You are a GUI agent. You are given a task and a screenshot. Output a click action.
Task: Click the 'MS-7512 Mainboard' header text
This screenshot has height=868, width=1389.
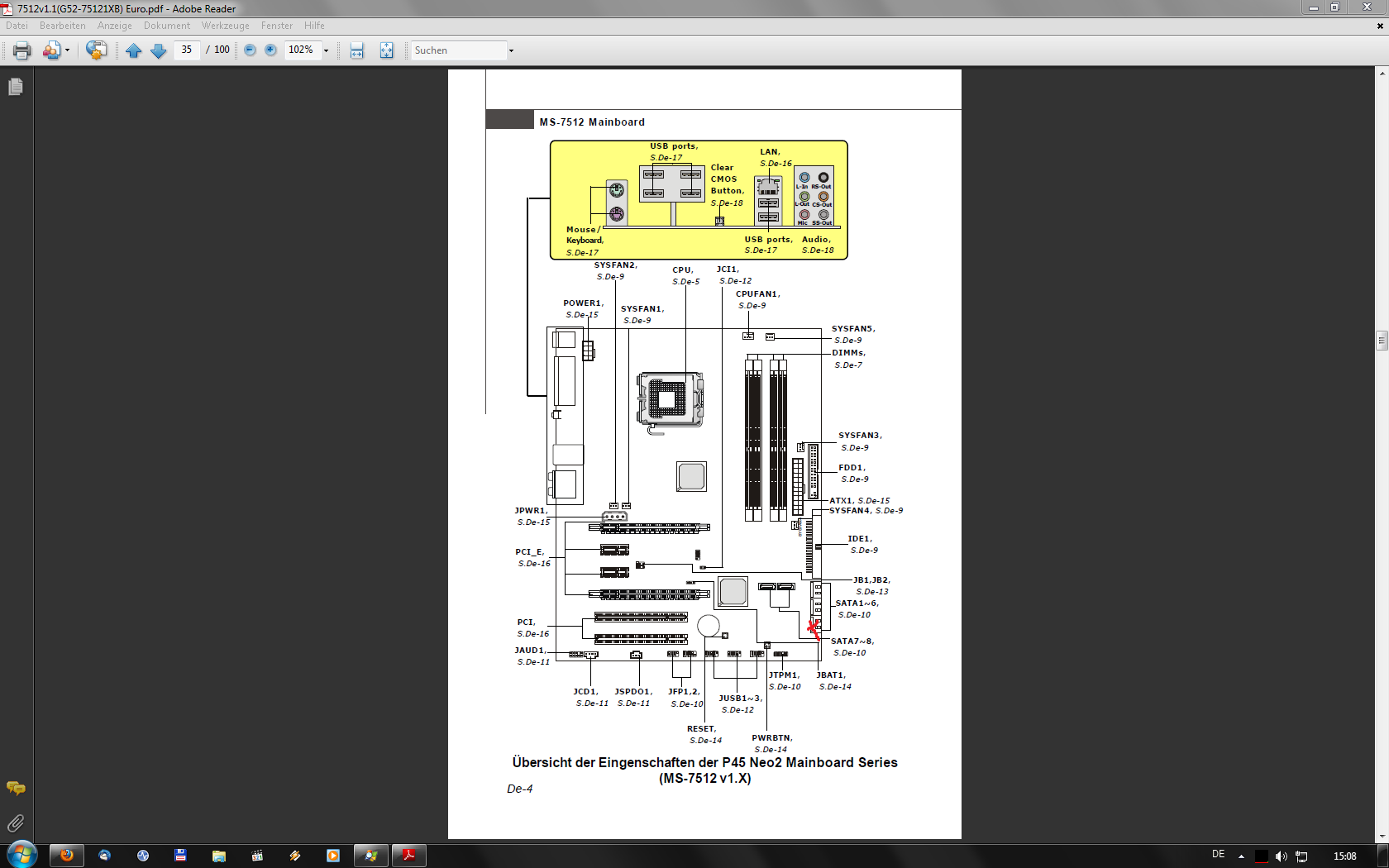(592, 122)
